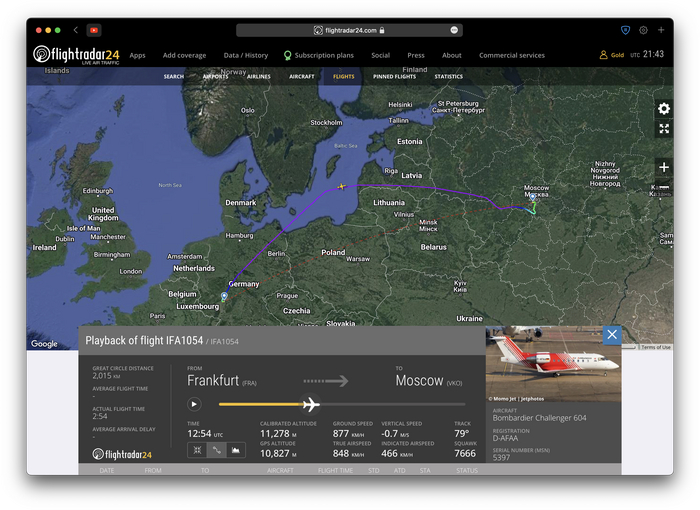
Task: Open the browser shield privacy icon
Action: coord(625,30)
